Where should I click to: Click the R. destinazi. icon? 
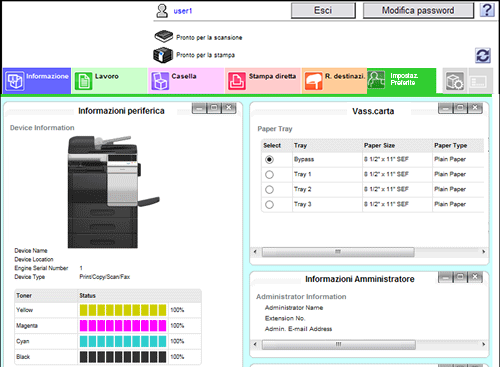pyautogui.click(x=313, y=81)
